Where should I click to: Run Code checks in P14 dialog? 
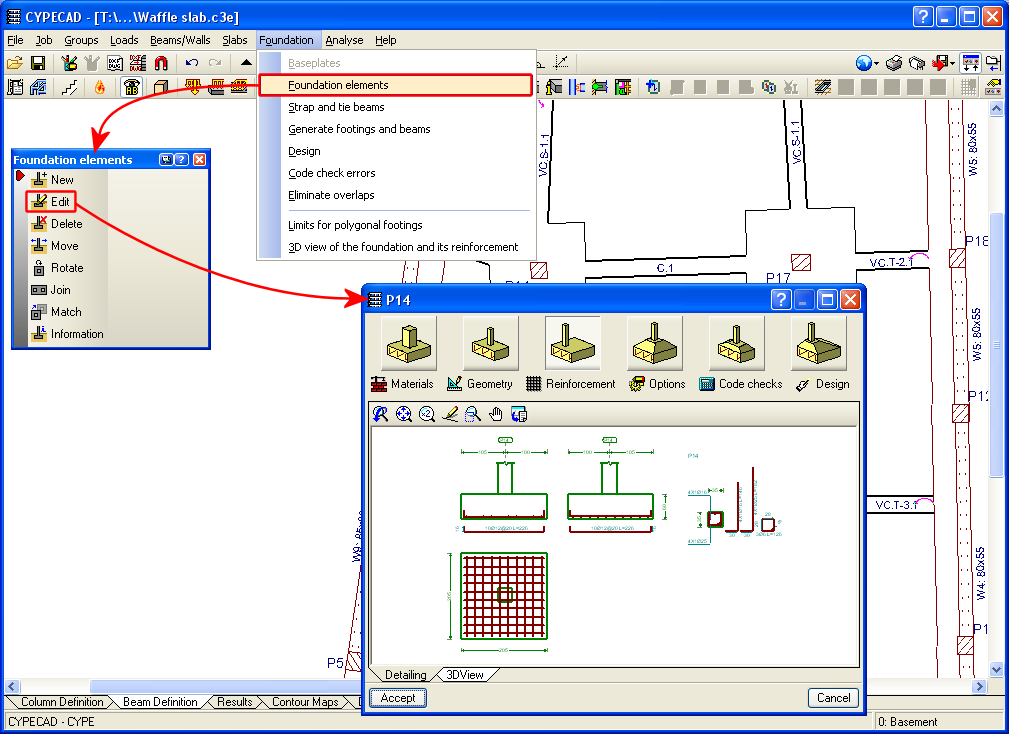click(741, 384)
